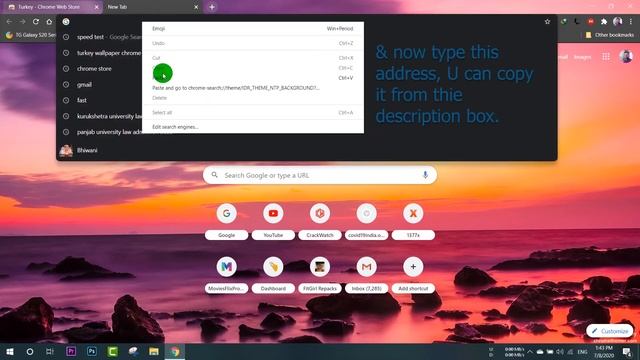The image size is (640, 360).
Task: Switch to Chrome on the taskbar
Action: coord(175,351)
